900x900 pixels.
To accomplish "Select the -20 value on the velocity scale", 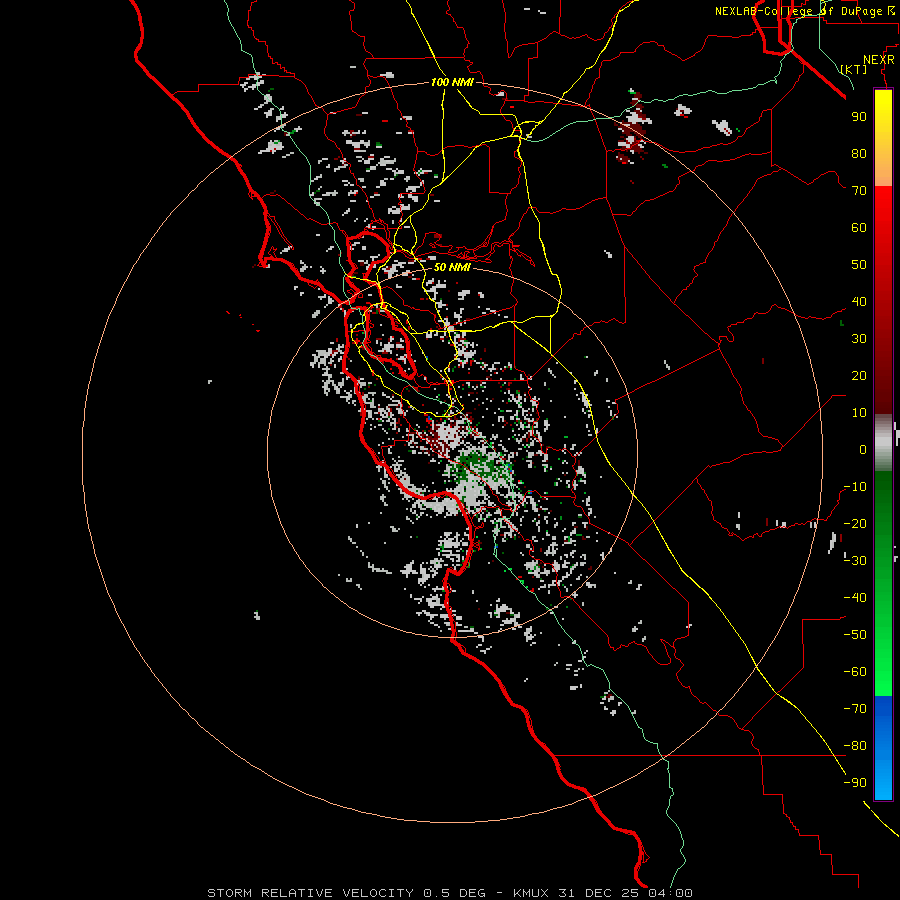I will pyautogui.click(x=855, y=523).
